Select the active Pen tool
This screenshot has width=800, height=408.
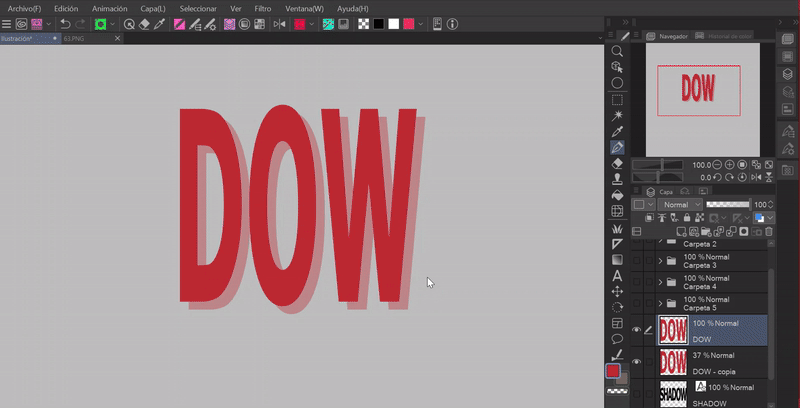tap(617, 147)
